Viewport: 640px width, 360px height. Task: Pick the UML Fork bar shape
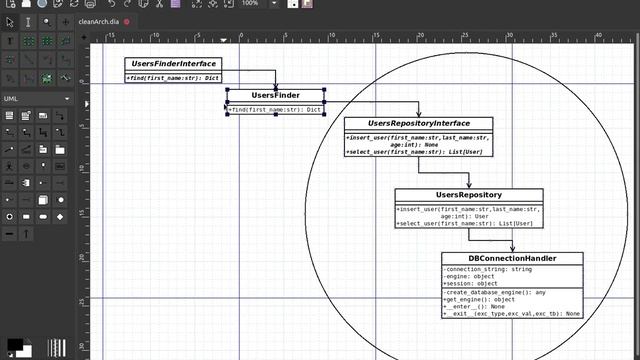[9, 234]
